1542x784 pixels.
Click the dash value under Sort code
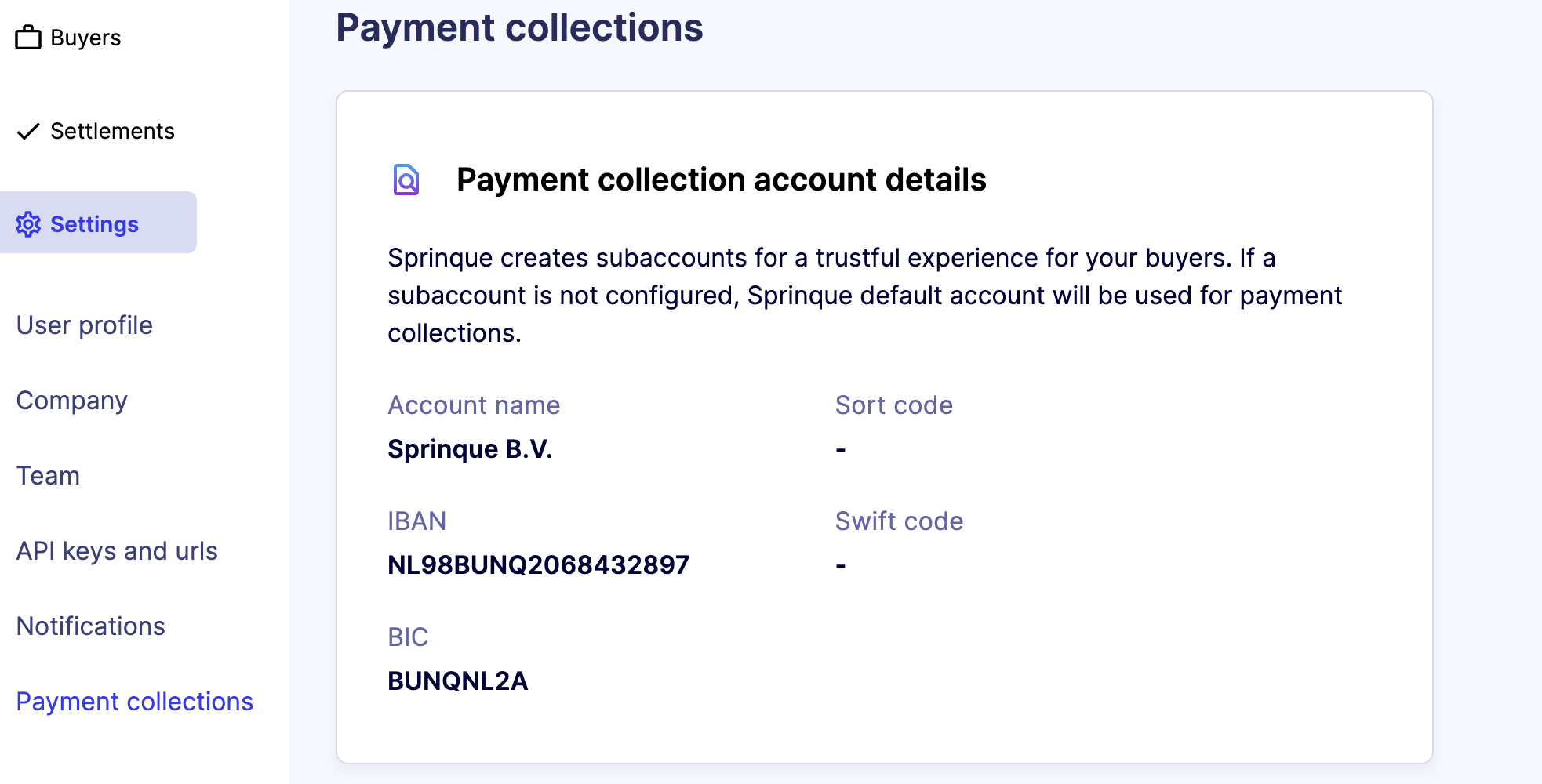click(840, 450)
